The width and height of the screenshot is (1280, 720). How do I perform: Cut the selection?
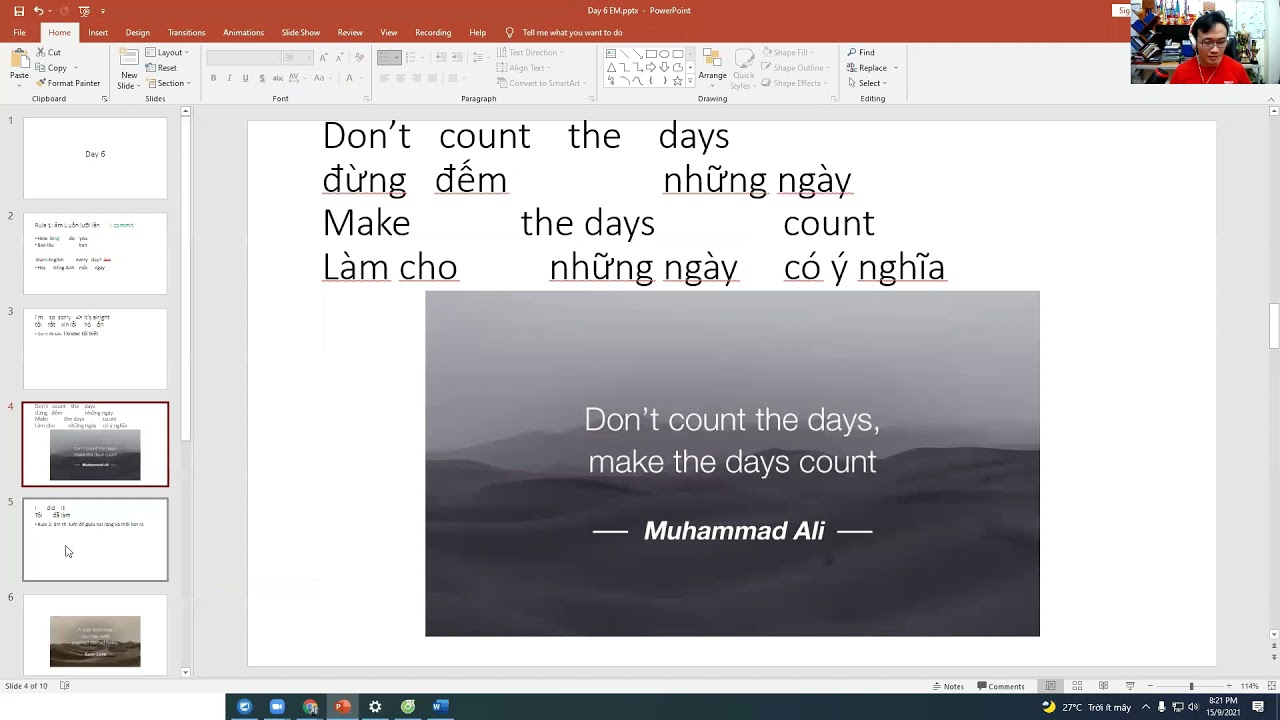point(48,52)
